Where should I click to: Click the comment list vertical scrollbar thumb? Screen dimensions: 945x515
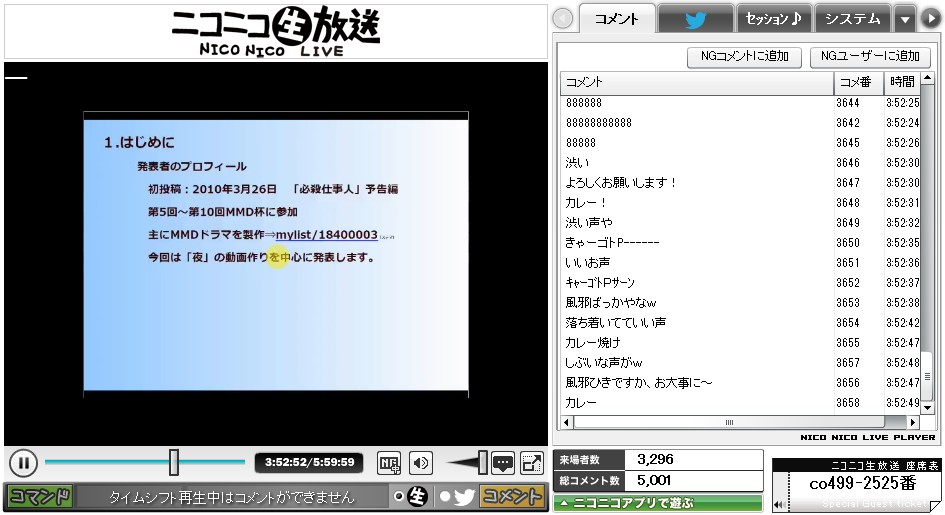[x=928, y=376]
